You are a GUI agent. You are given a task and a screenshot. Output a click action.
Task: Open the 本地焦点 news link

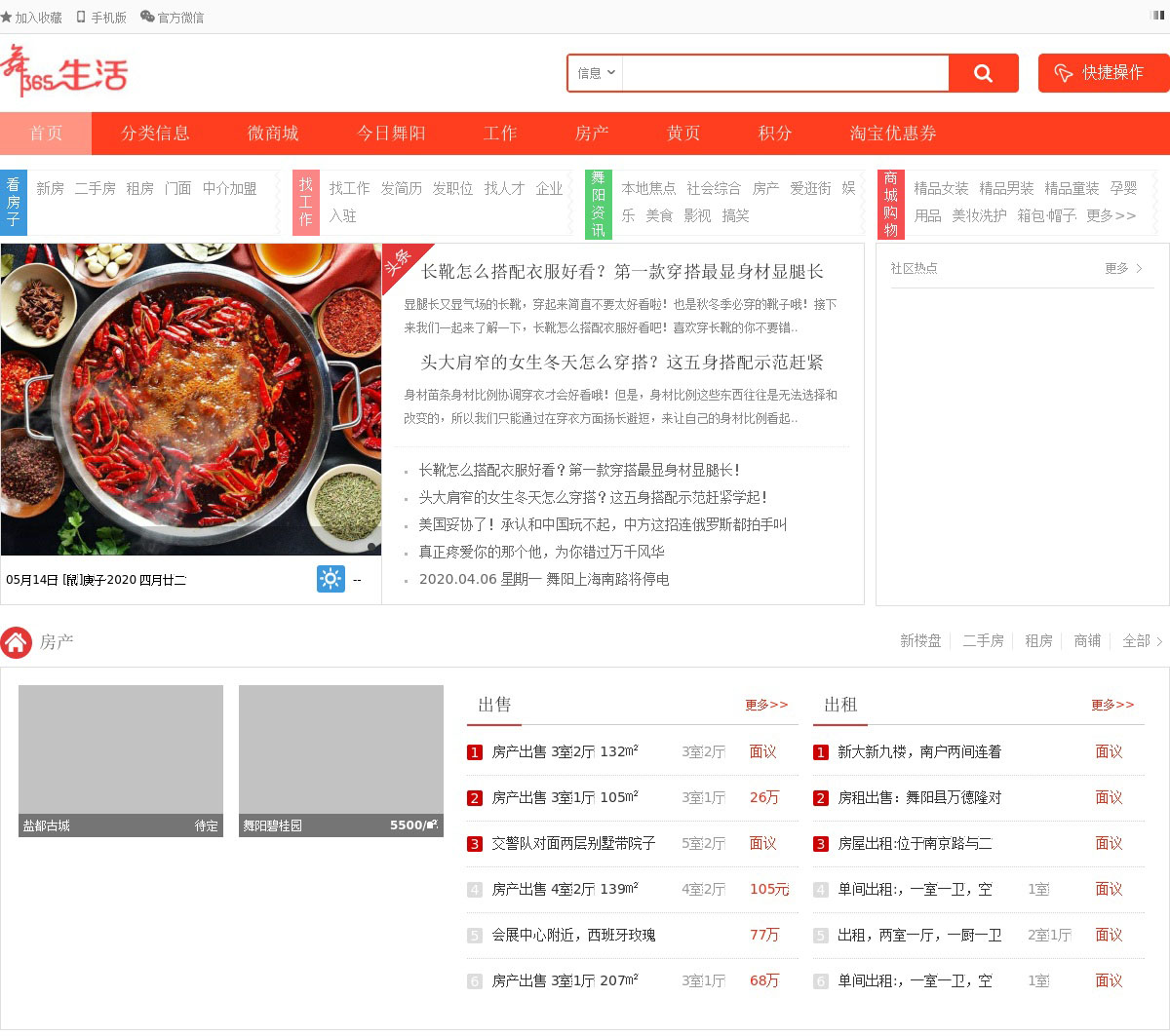coord(648,188)
